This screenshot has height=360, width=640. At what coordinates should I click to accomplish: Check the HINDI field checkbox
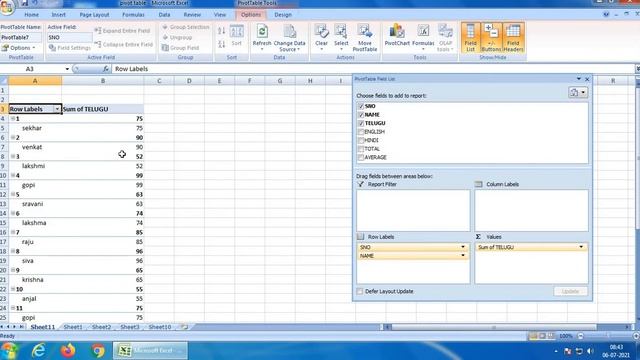click(361, 140)
